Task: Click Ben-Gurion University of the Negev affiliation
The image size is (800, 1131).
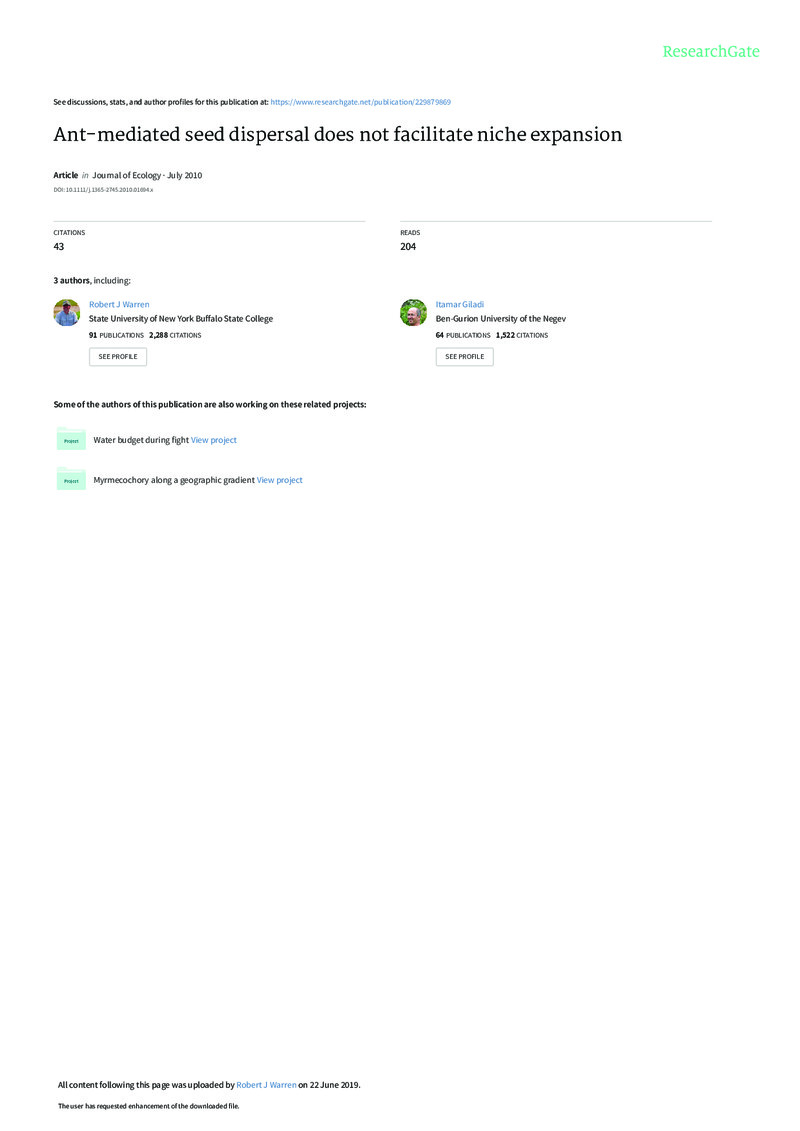Action: [x=501, y=319]
